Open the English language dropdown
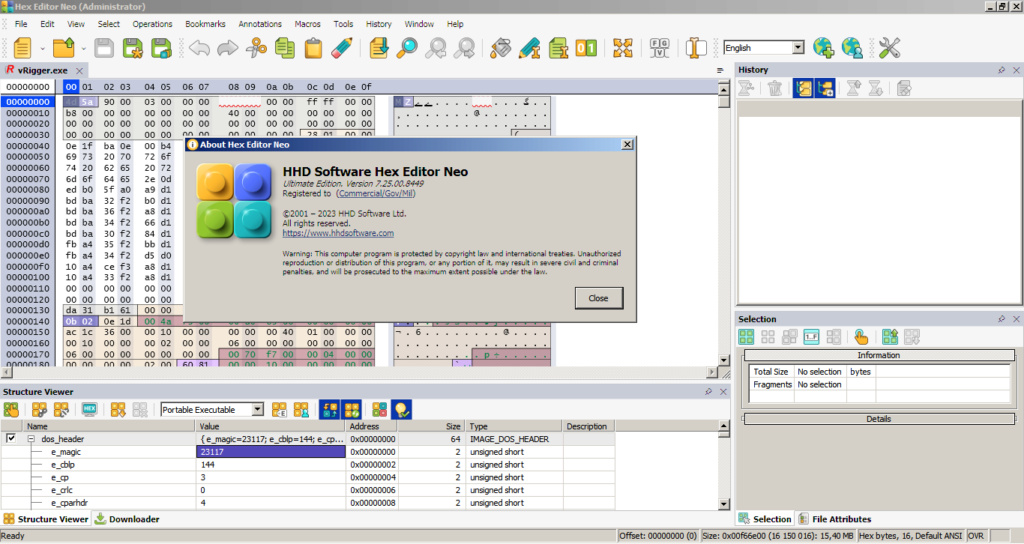1024x544 pixels. point(798,48)
